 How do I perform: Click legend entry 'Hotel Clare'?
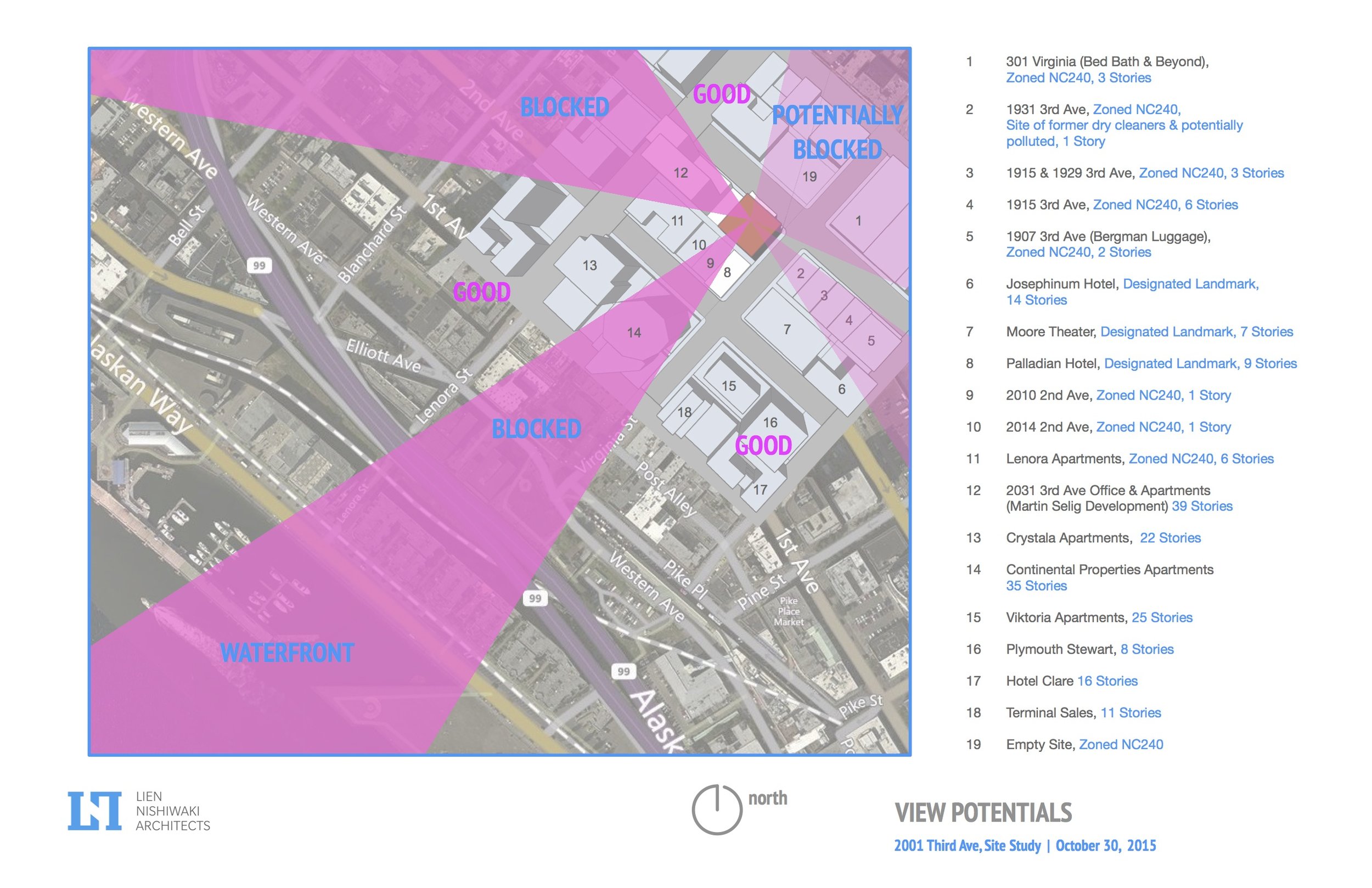click(x=1039, y=681)
